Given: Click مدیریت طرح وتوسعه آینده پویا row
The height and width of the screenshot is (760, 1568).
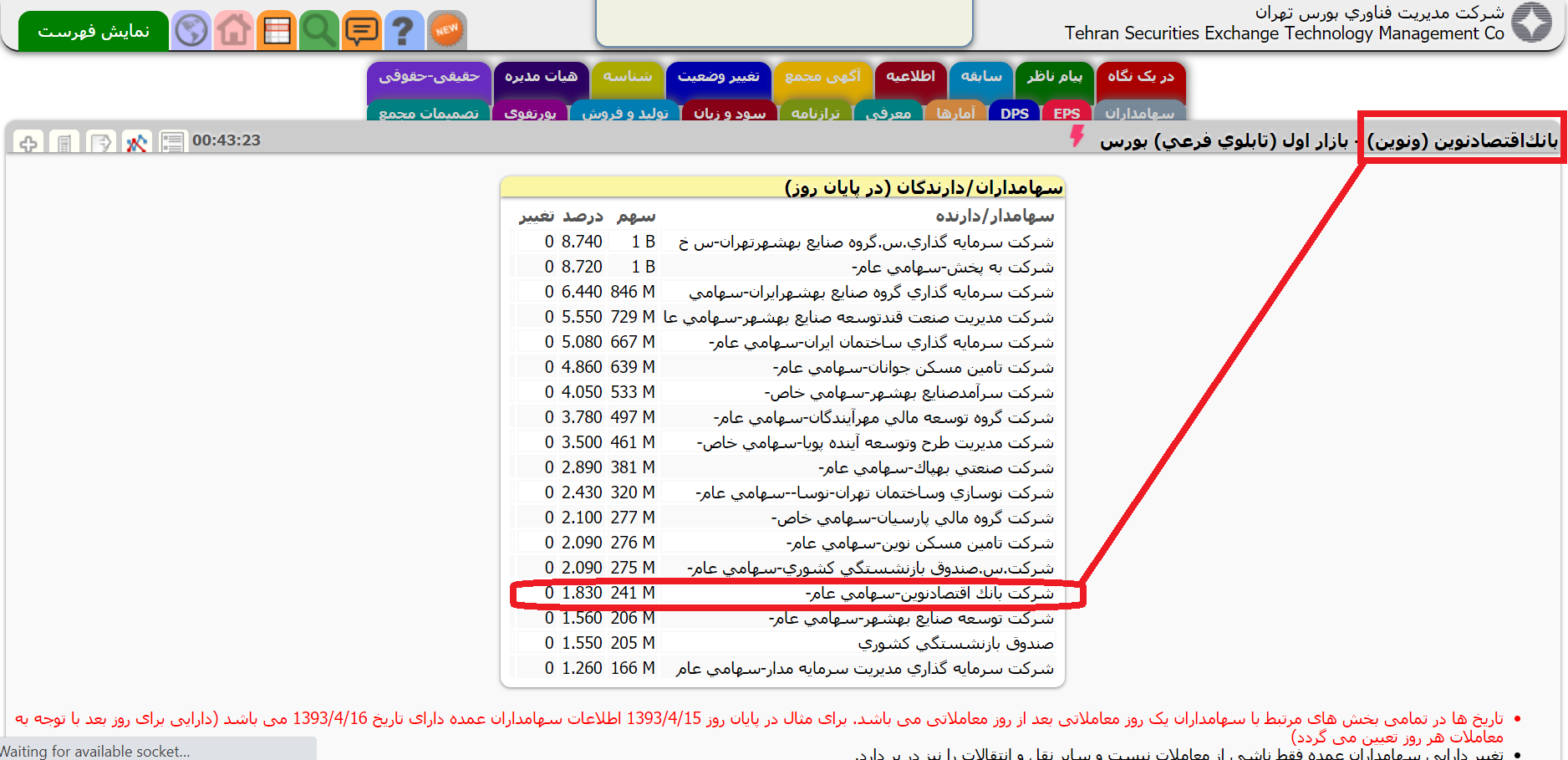Looking at the screenshot, I should pos(782,442).
